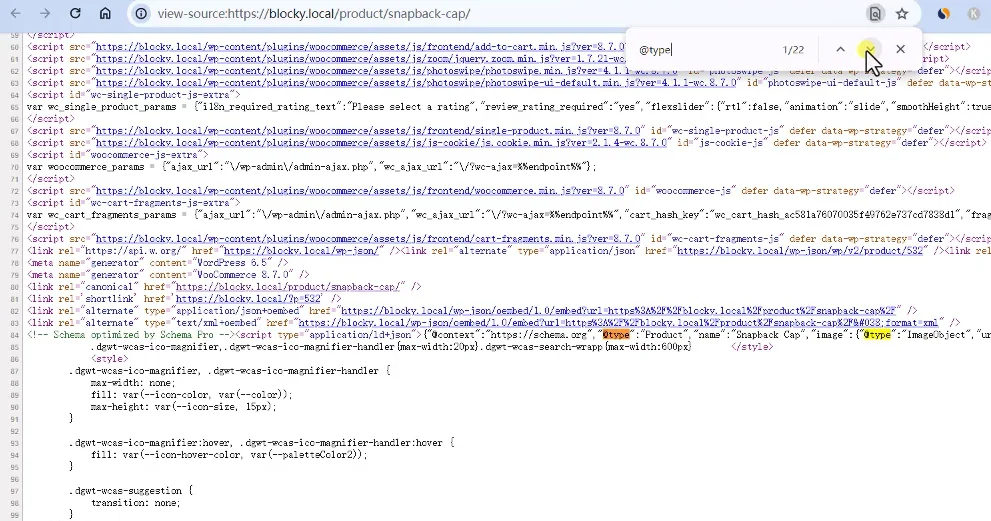Open the profile avatar K menu
Image resolution: width=991 pixels, height=521 pixels.
974,13
